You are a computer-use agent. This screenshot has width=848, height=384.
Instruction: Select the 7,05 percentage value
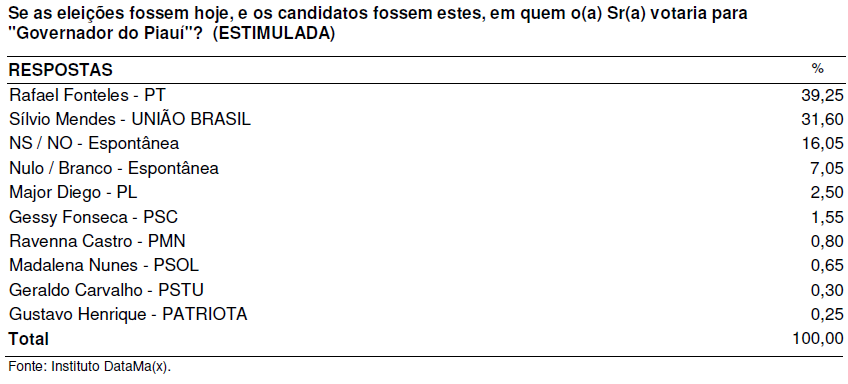pyautogui.click(x=827, y=168)
